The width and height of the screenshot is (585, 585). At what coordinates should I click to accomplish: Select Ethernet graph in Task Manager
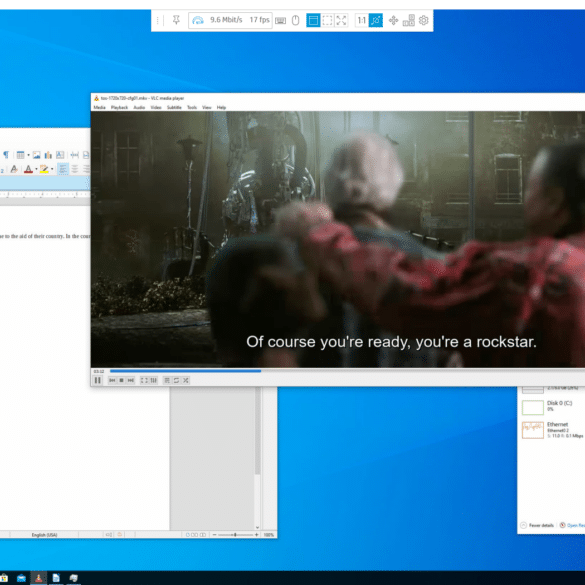(533, 430)
